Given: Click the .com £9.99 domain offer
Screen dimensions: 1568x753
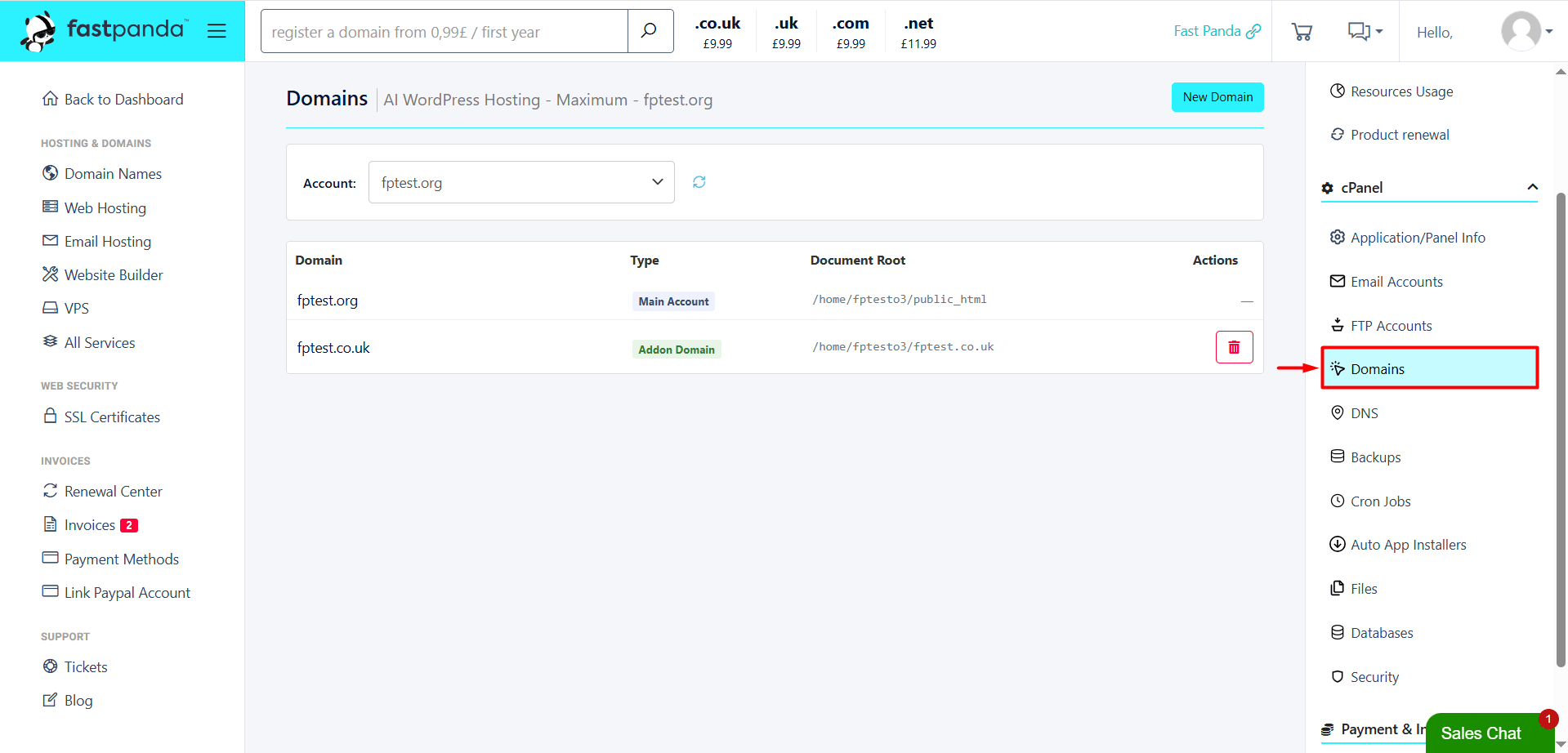Looking at the screenshot, I should point(851,33).
